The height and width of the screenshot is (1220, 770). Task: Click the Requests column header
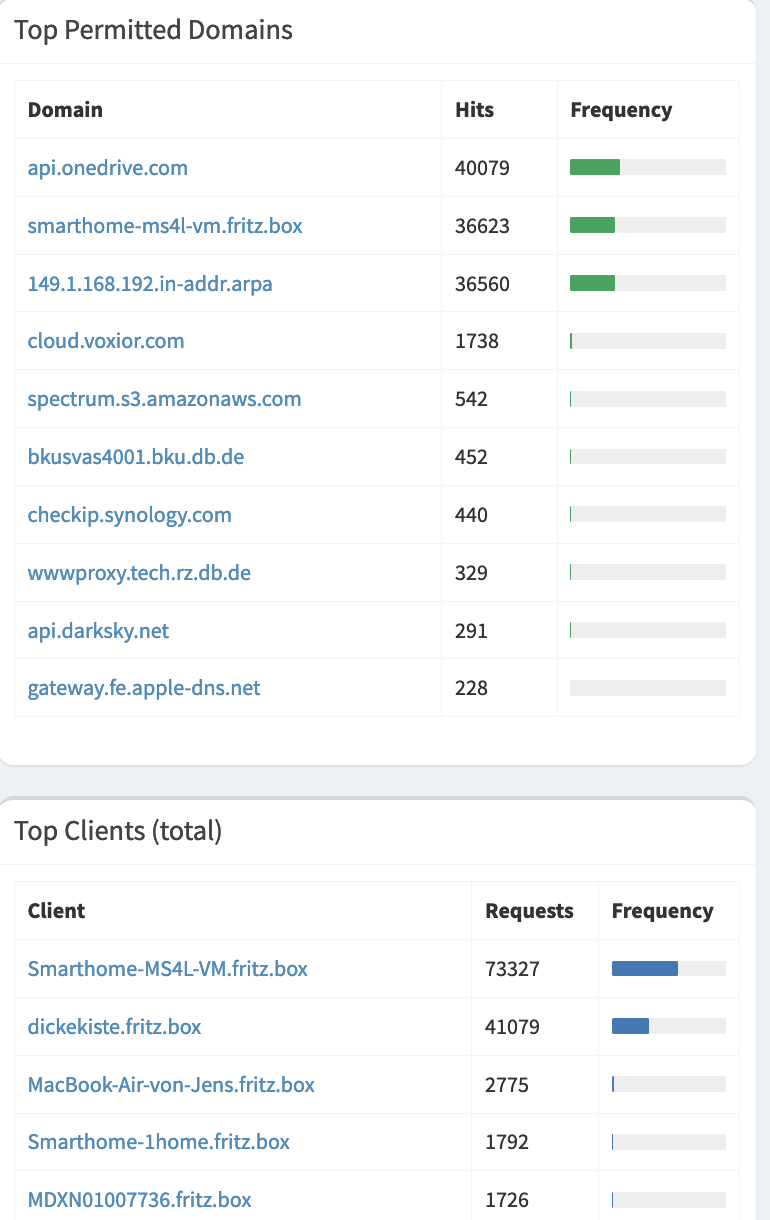pyautogui.click(x=529, y=911)
